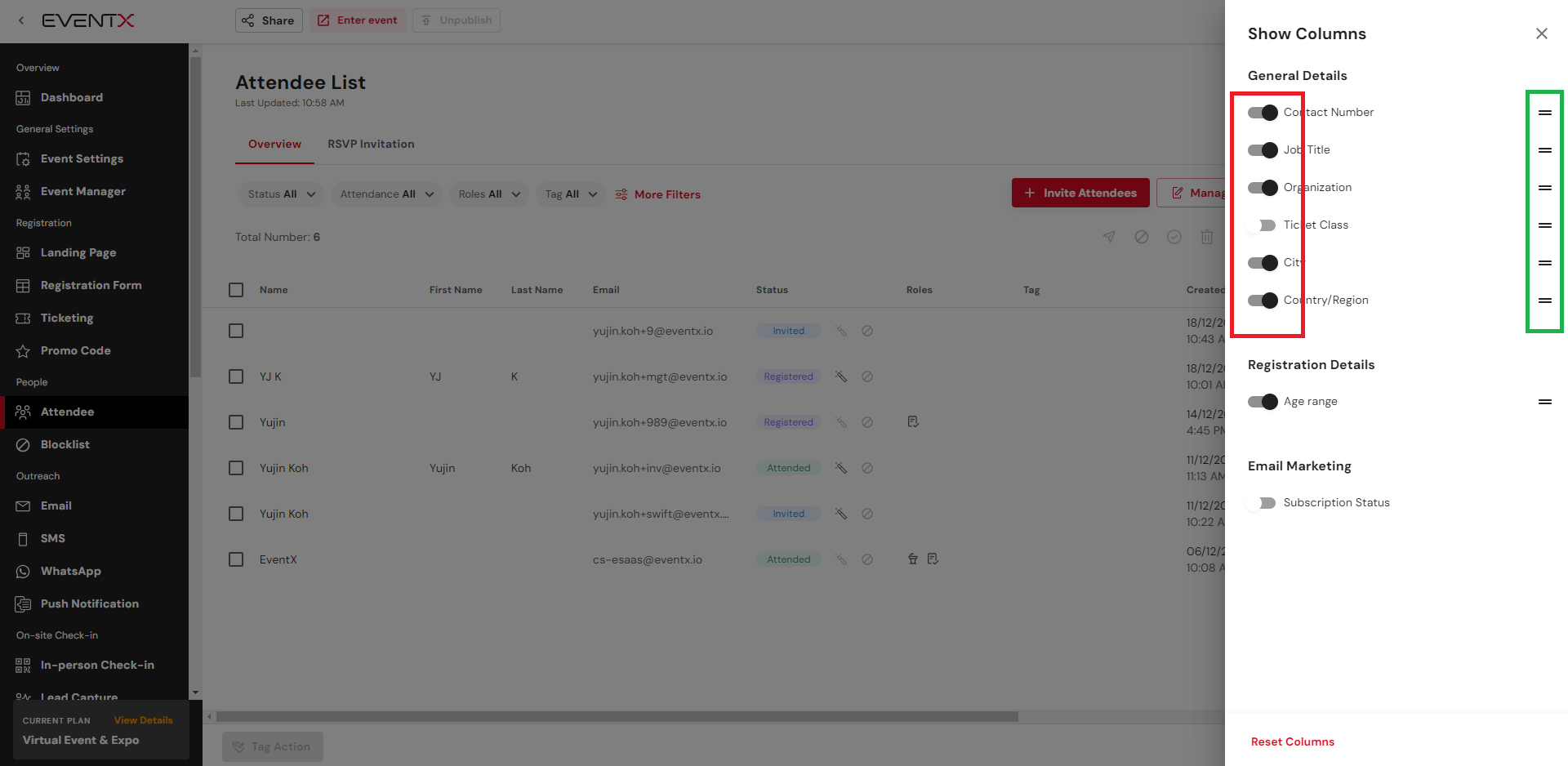The image size is (1568, 766).
Task: Expand the Tag All filter dropdown
Action: pyautogui.click(x=570, y=194)
